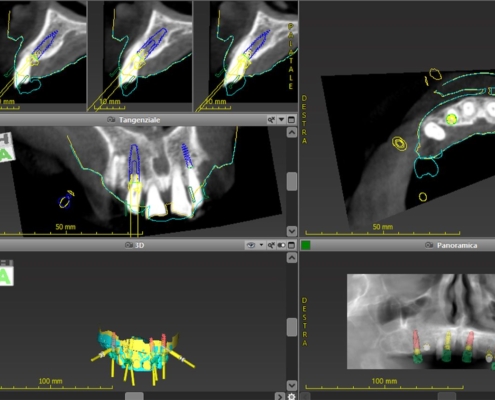Viewport: 495px width, 400px height.
Task: Click the vertical scrollbar thumb in 3D view
Action: 292,327
